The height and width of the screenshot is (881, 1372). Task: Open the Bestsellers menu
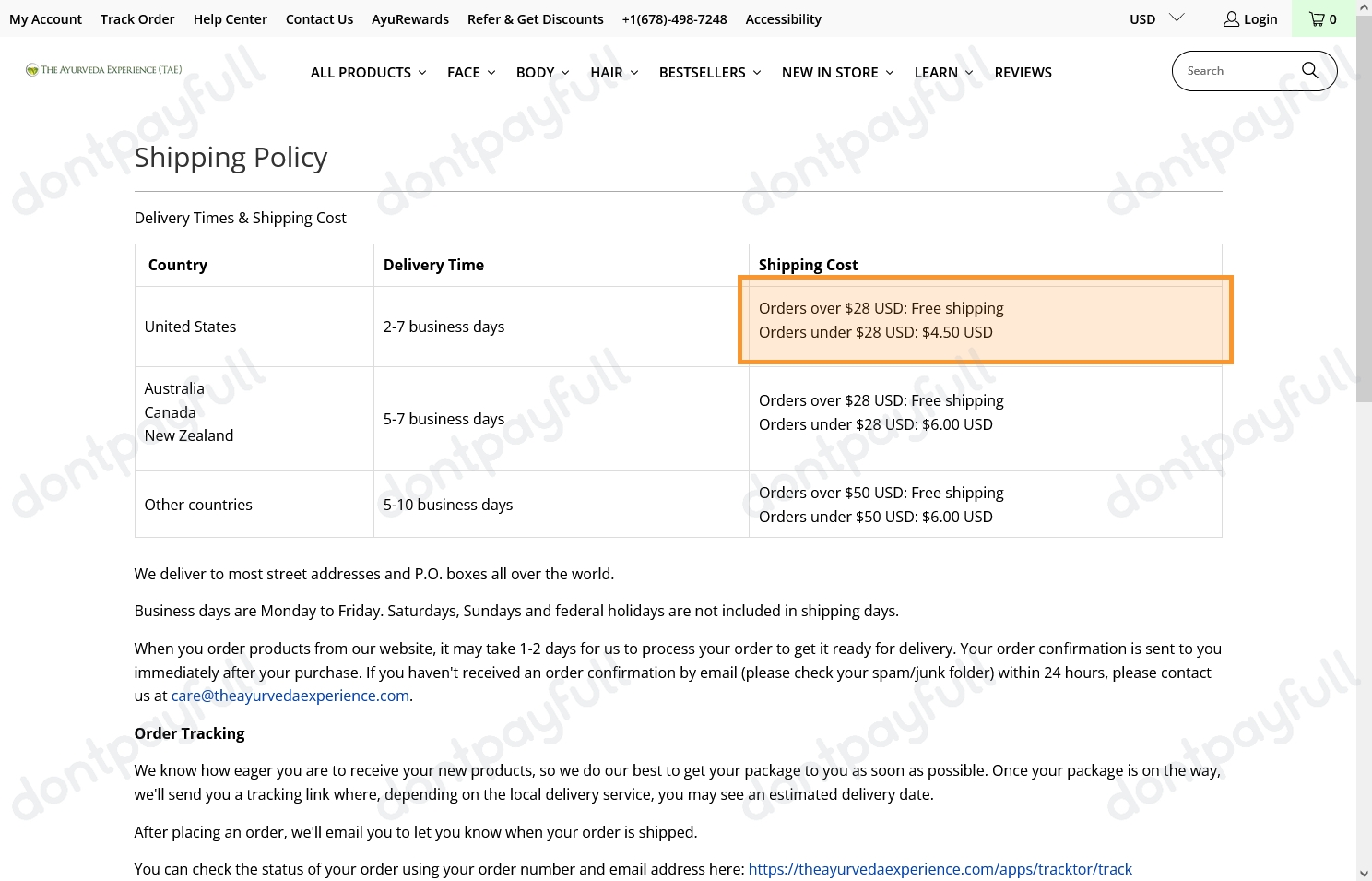tap(709, 73)
